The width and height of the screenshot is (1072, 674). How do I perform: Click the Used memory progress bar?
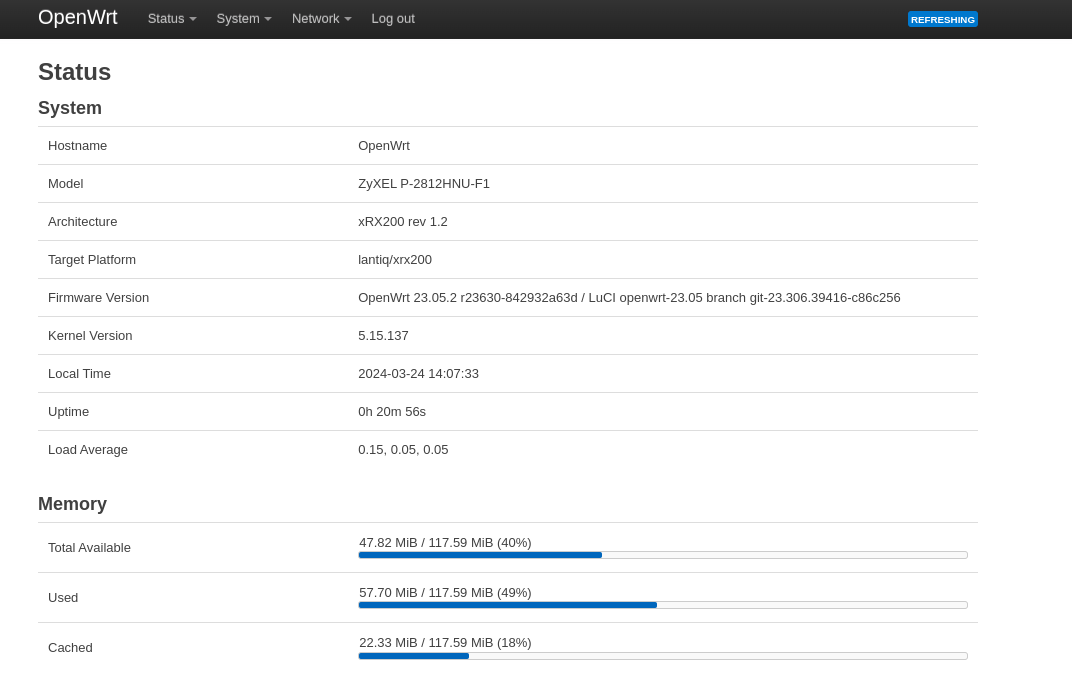[662, 605]
